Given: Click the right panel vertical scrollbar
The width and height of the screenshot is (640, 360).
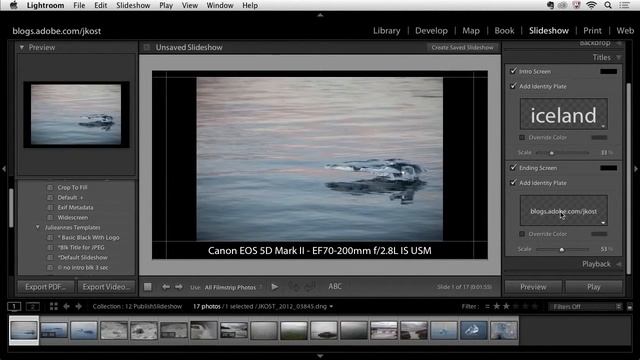Looking at the screenshot, I should pos(629,179).
